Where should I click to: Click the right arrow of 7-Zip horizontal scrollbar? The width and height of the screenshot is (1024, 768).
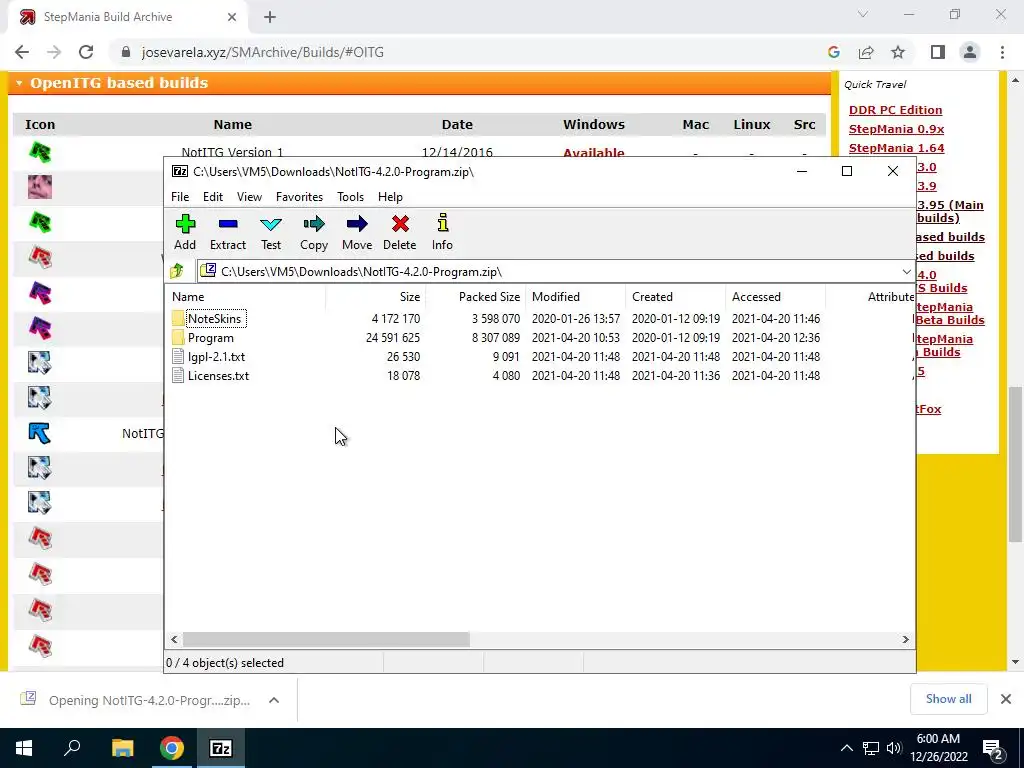tap(906, 639)
